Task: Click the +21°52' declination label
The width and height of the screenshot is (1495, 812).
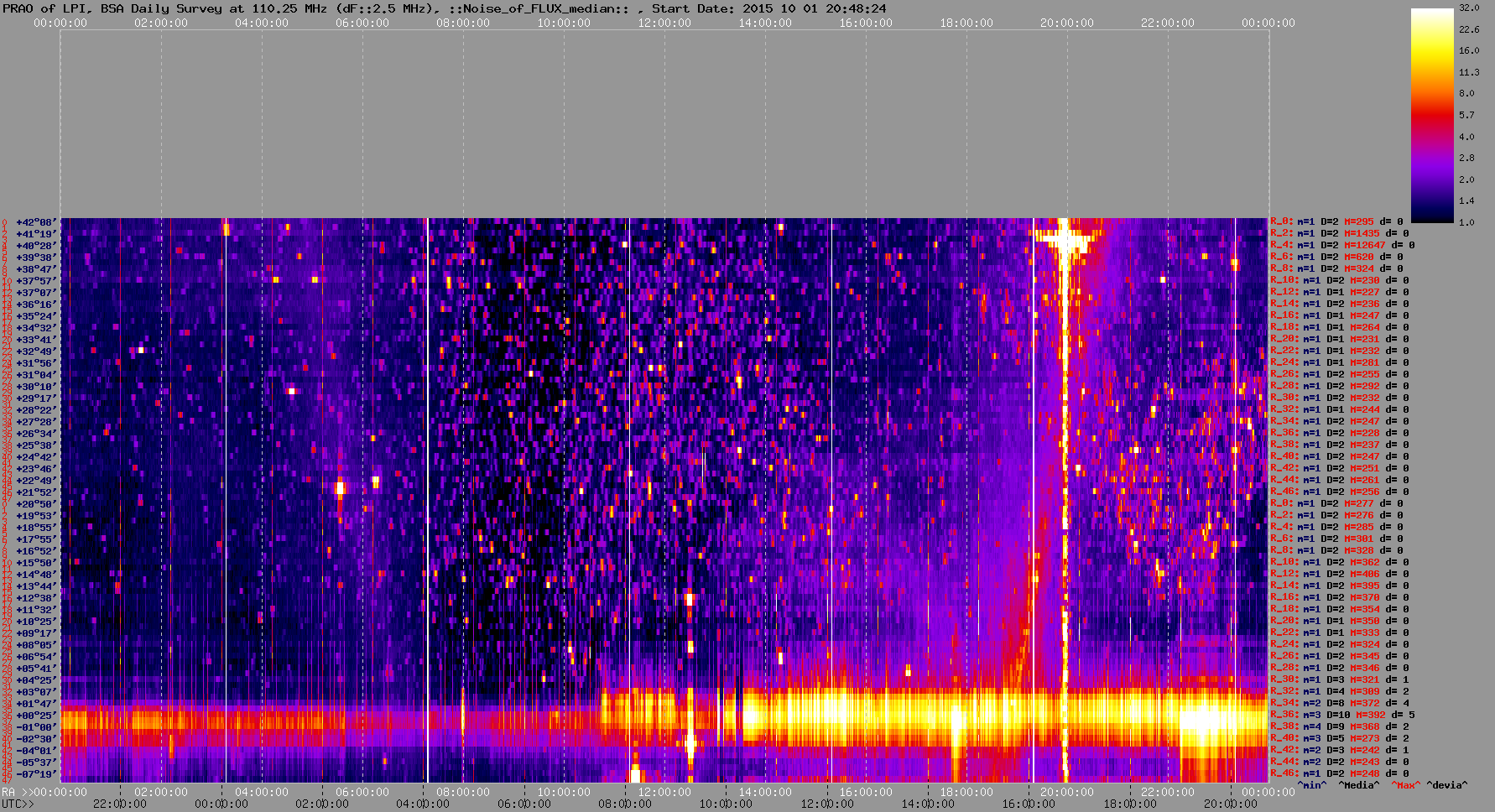Action: pos(37,492)
